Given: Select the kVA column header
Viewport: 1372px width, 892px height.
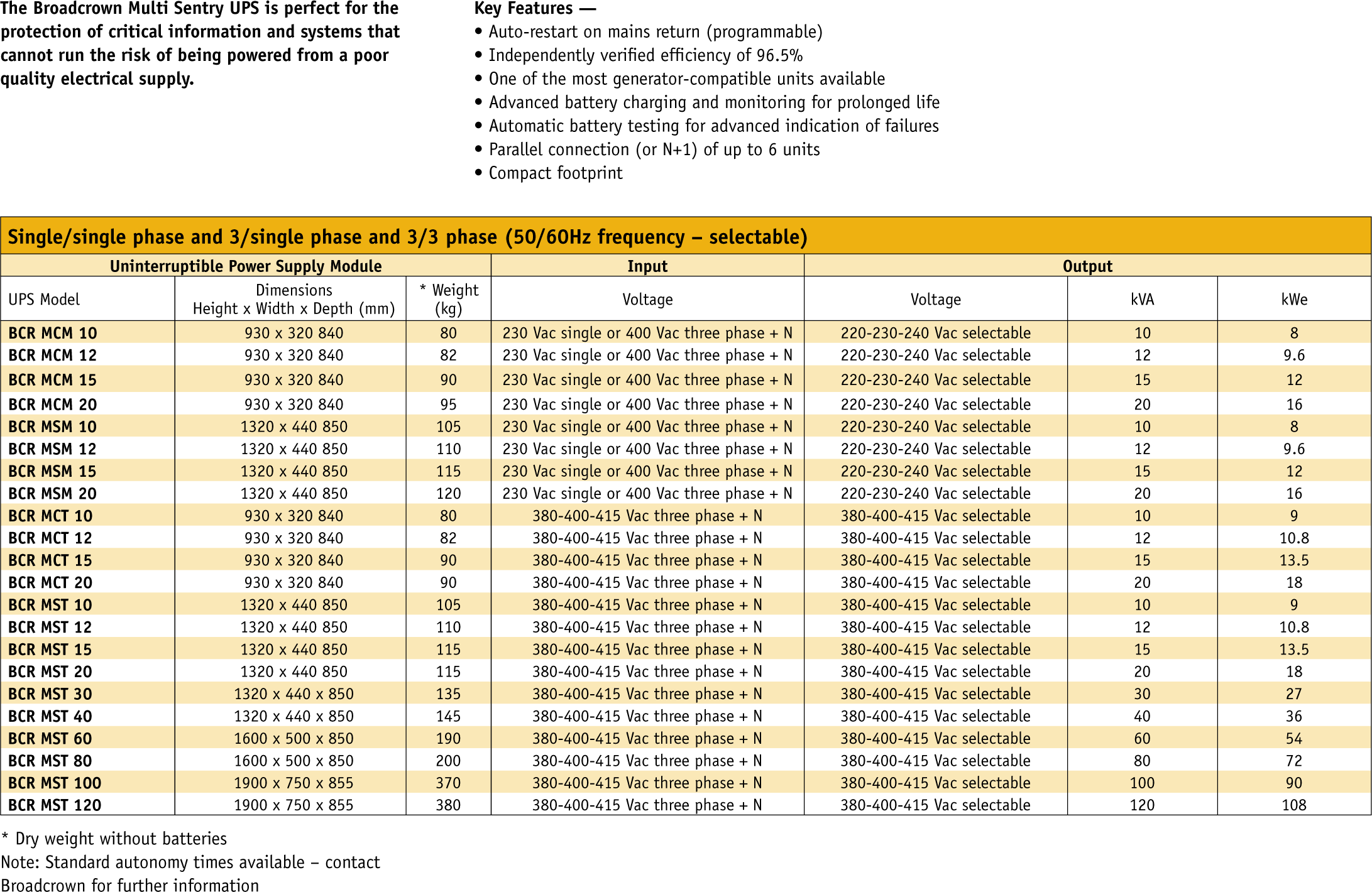Looking at the screenshot, I should click(1142, 300).
